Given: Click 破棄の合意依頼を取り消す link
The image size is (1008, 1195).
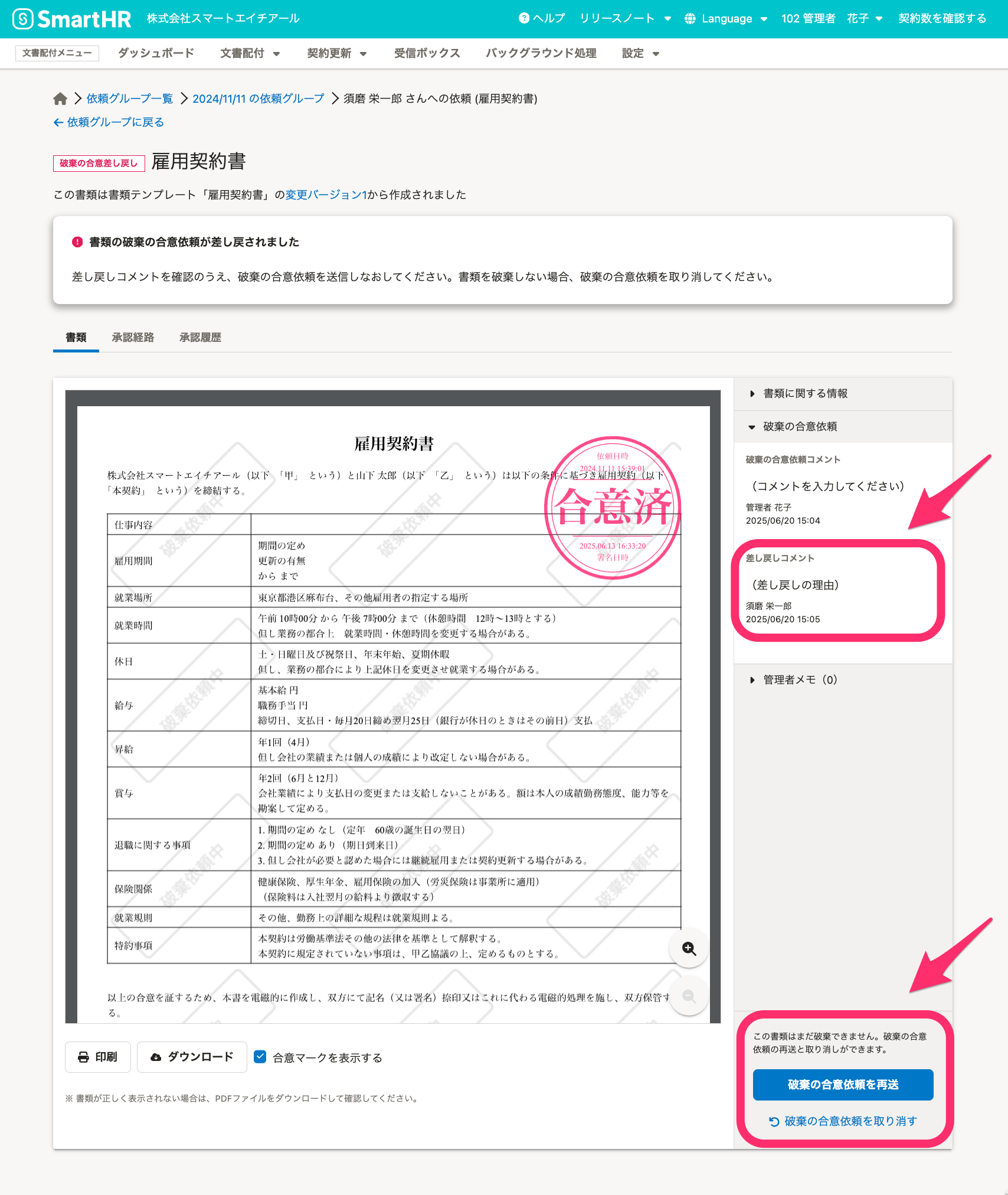Looking at the screenshot, I should pos(843,1121).
